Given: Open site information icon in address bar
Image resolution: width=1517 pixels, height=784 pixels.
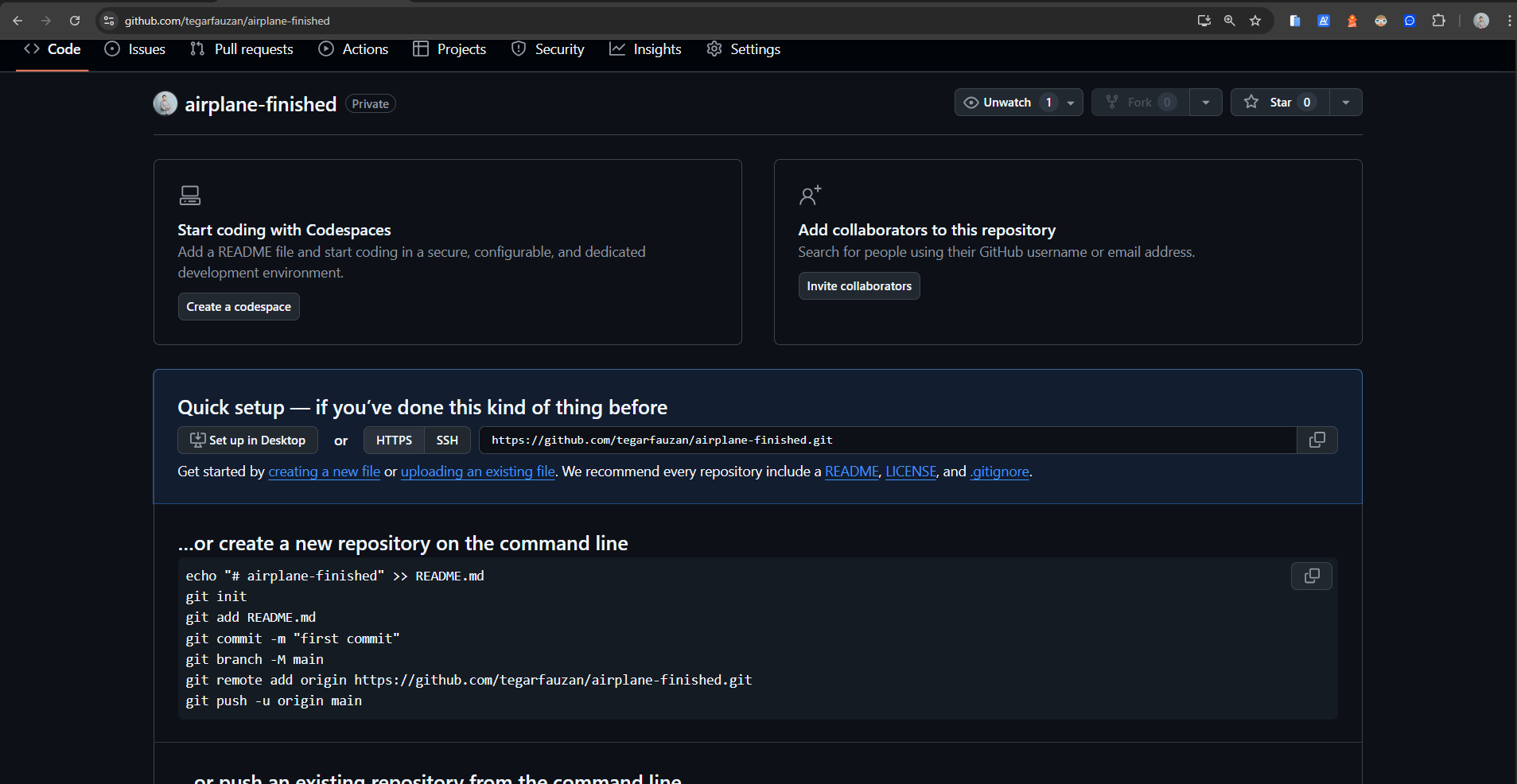Looking at the screenshot, I should click(109, 21).
